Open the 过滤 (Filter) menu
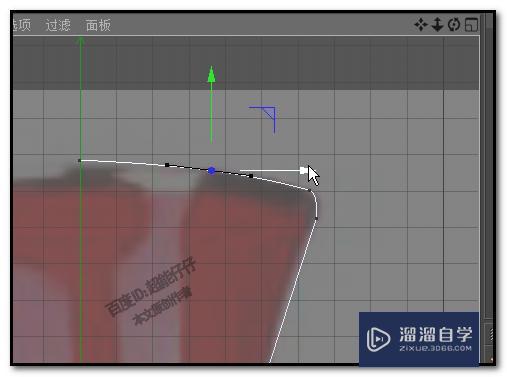 click(58, 25)
